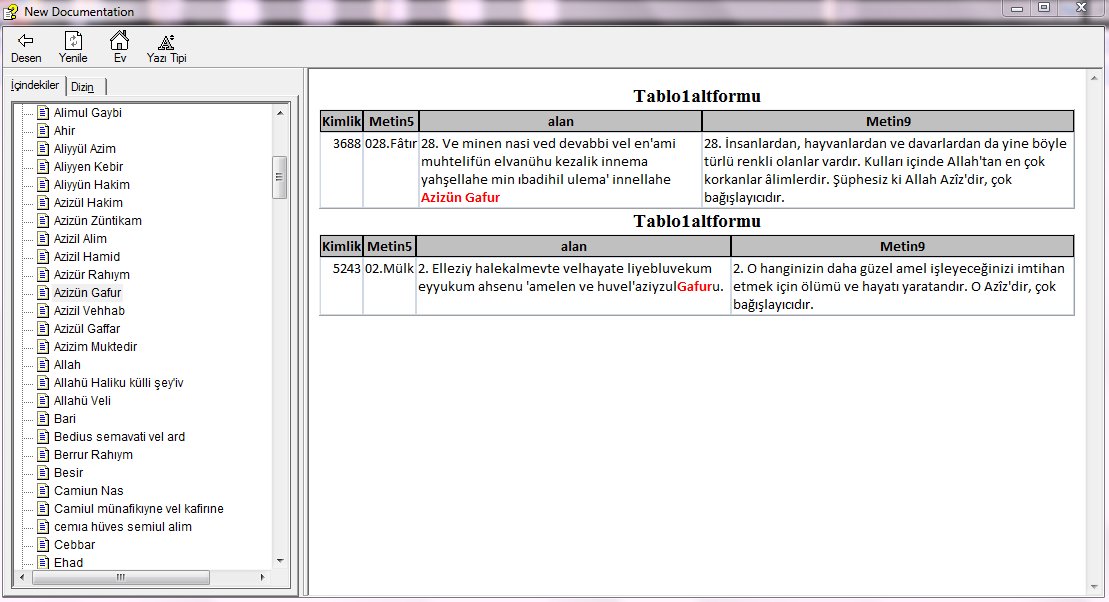This screenshot has width=1109, height=602.
Task: Go to Ev home page icon
Action: pos(119,41)
